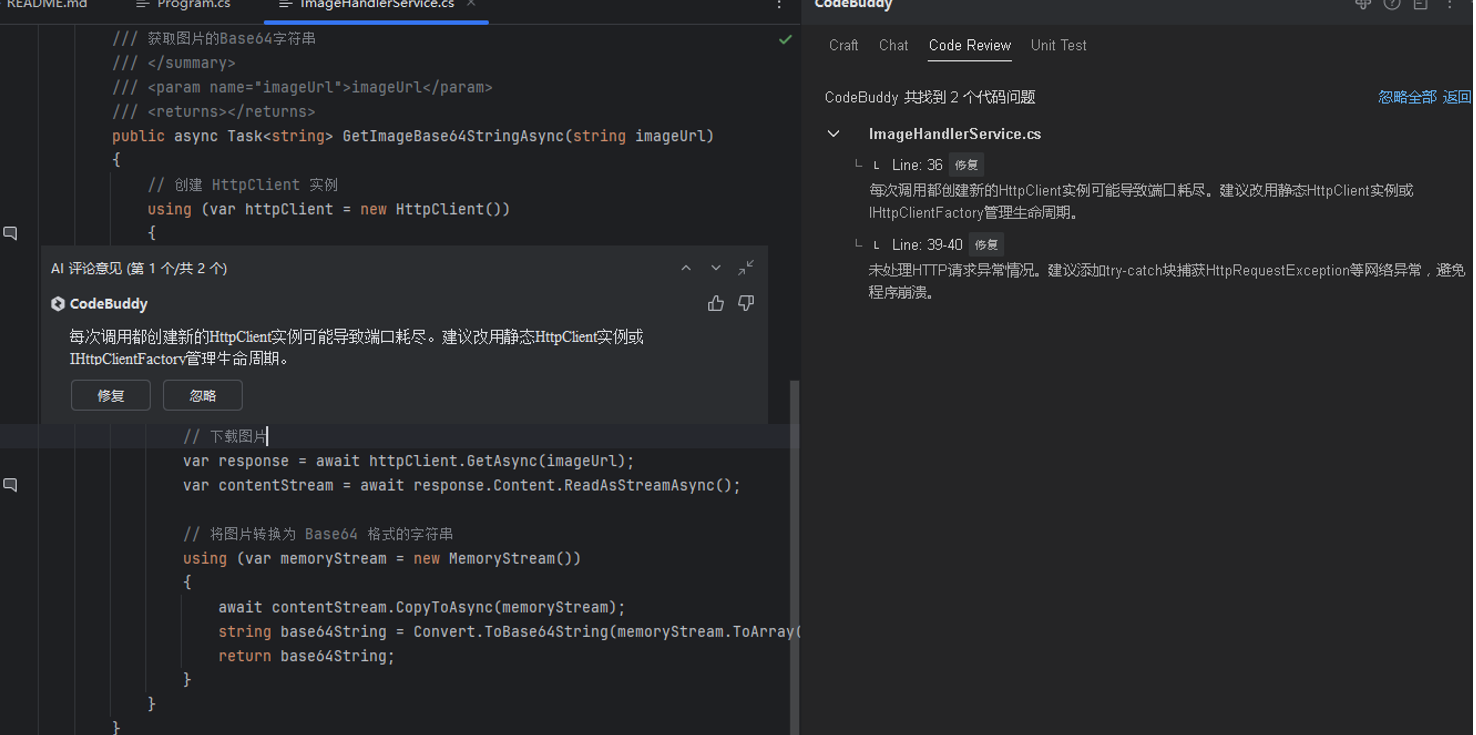Click 修复 button in review popup

[111, 395]
